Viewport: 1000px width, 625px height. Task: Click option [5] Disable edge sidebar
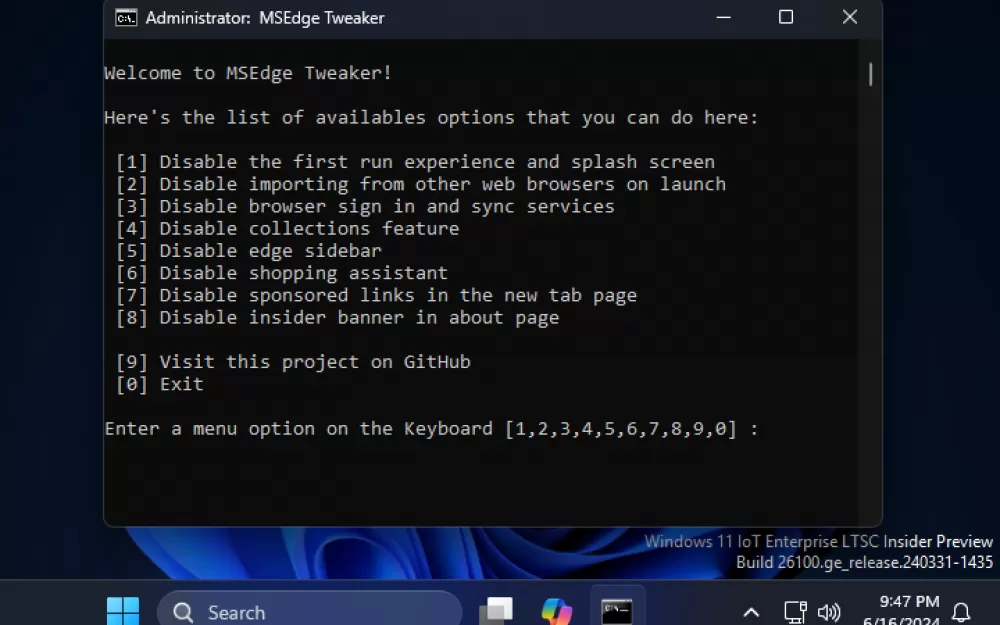coord(249,251)
